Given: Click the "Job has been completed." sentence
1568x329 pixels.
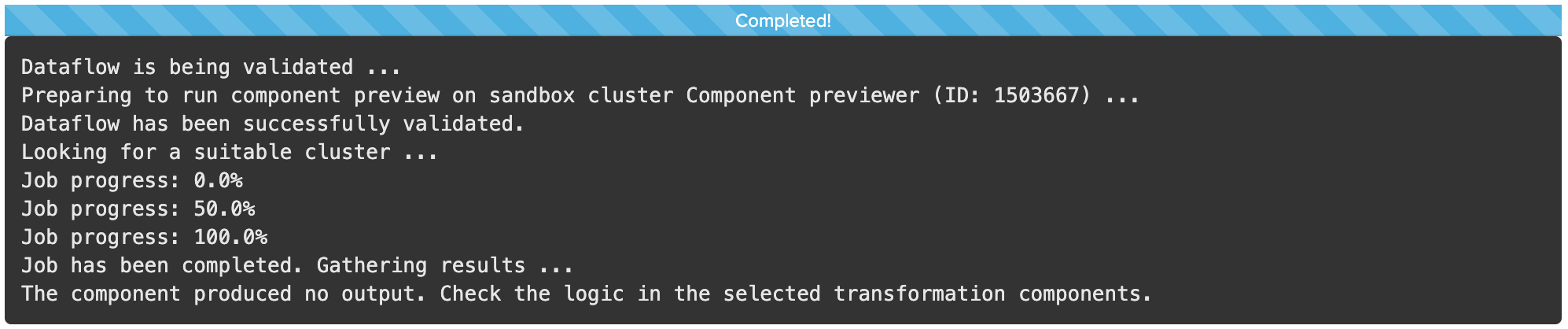Looking at the screenshot, I should 161,266.
